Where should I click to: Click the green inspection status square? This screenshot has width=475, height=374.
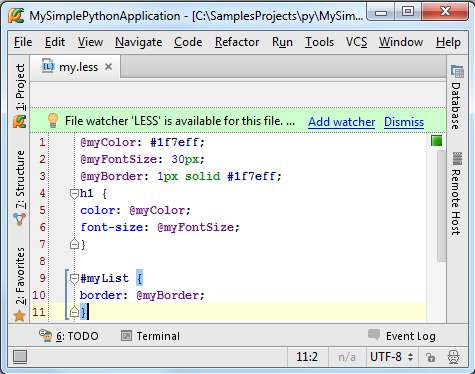pos(436,141)
